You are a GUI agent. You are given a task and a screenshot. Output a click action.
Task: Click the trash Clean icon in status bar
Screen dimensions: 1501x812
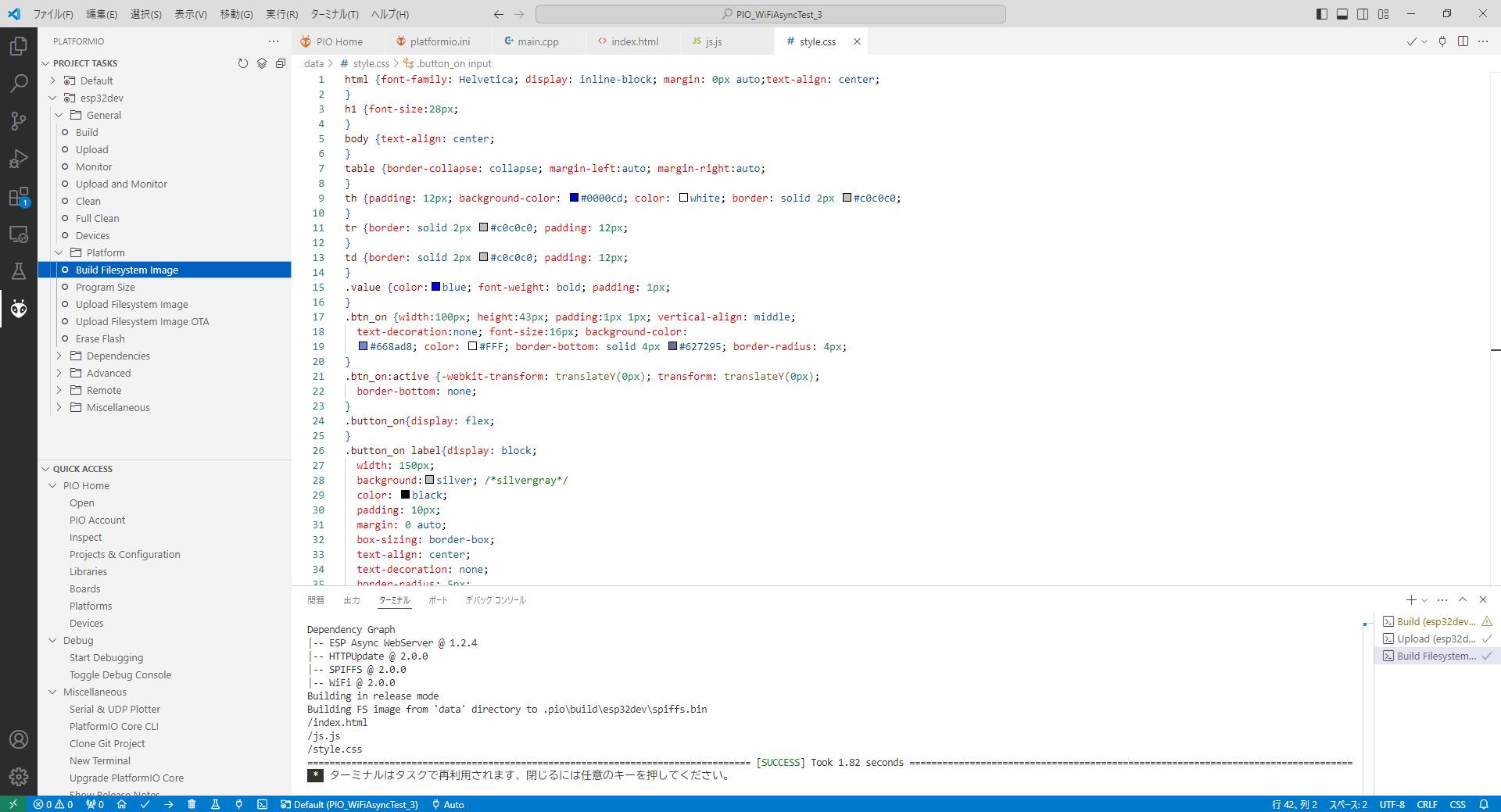192,804
